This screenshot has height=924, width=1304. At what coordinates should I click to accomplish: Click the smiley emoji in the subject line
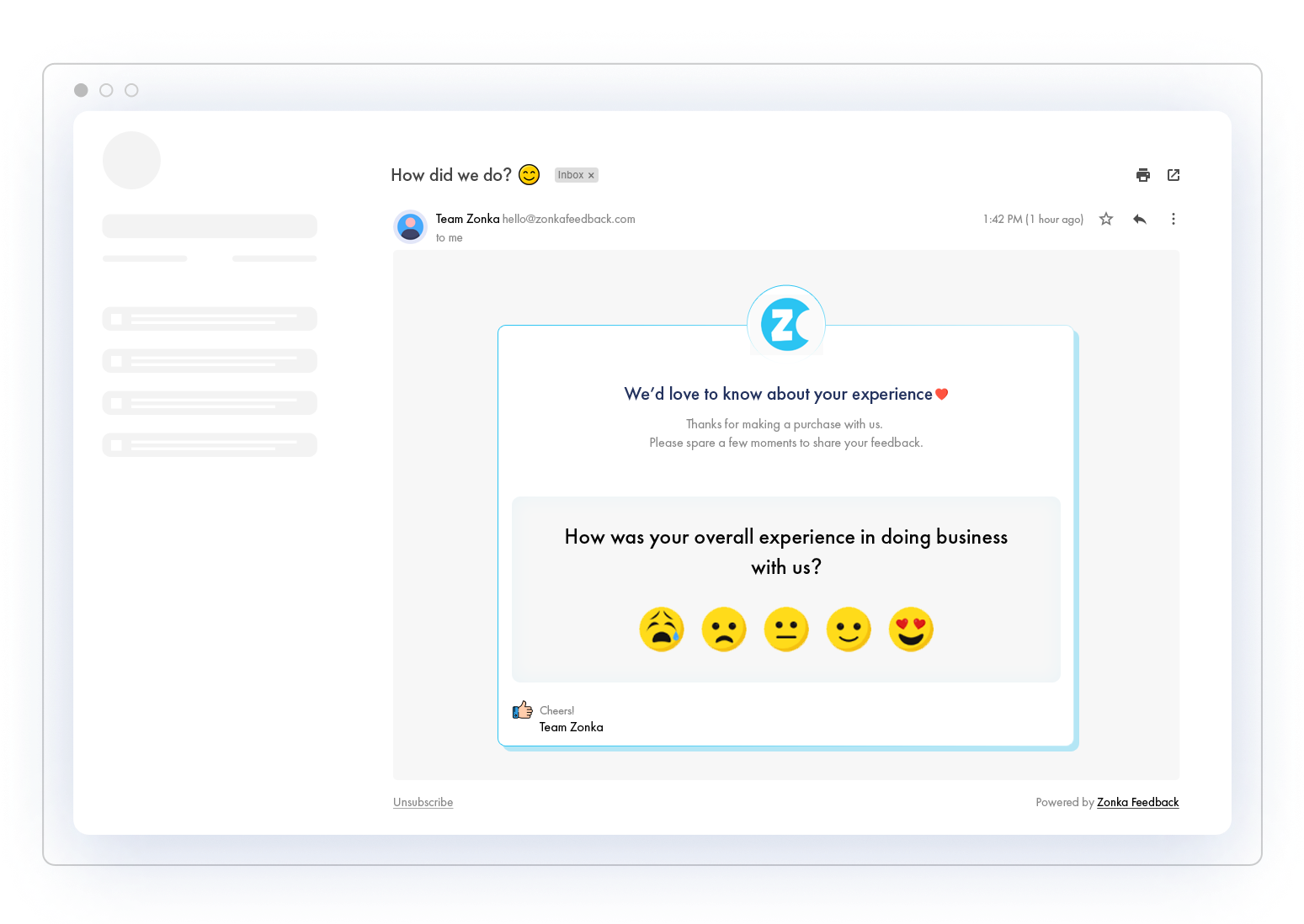click(x=529, y=175)
